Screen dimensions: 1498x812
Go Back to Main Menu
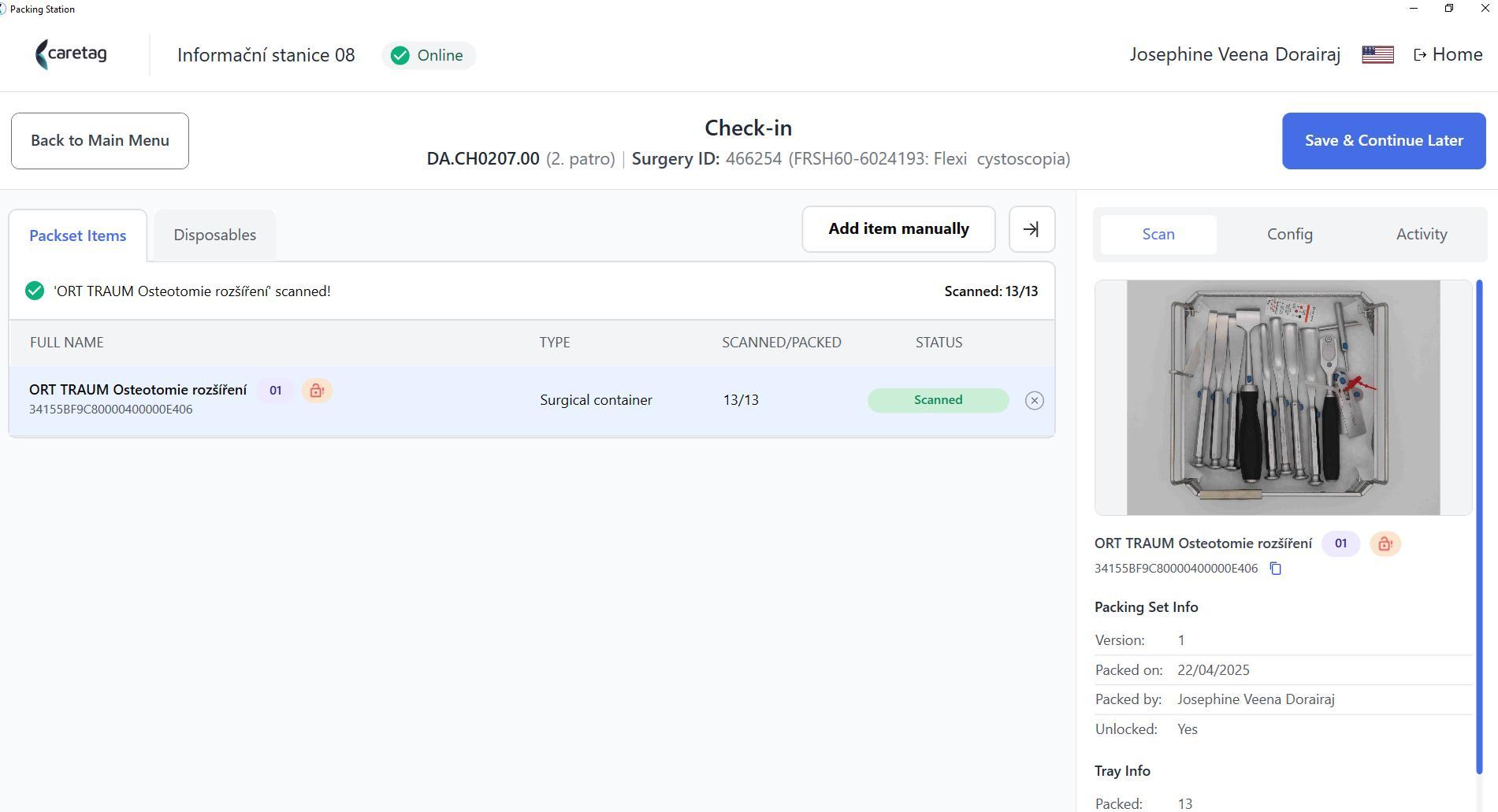100,141
